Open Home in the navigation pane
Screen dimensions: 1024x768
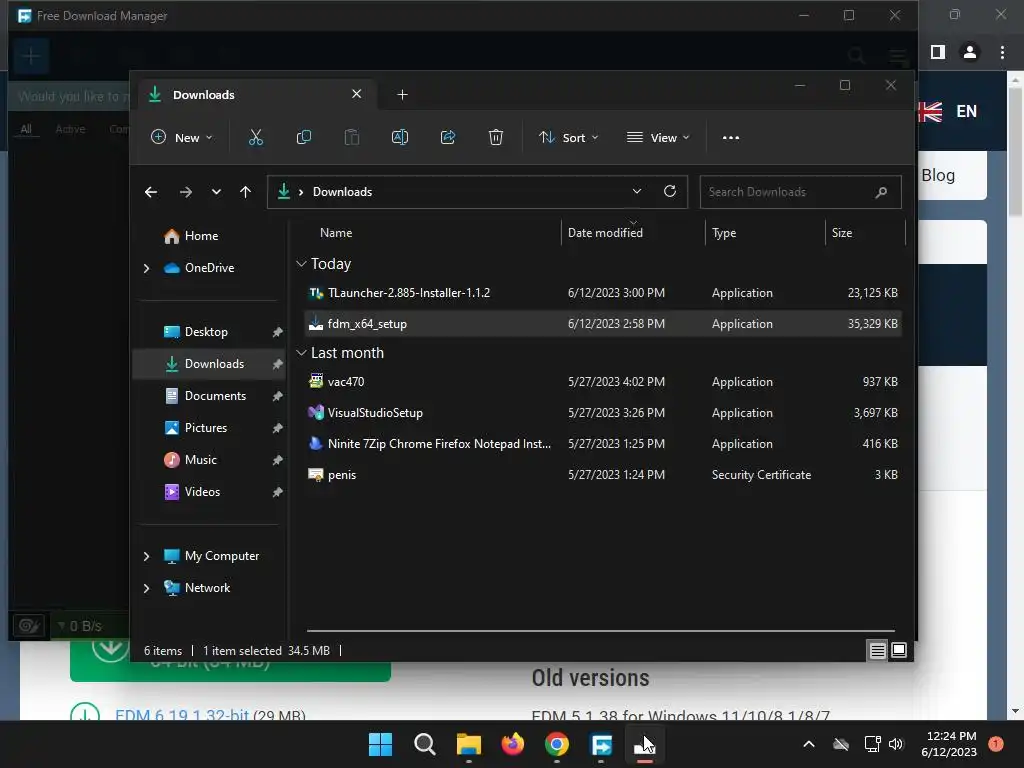[x=201, y=236]
